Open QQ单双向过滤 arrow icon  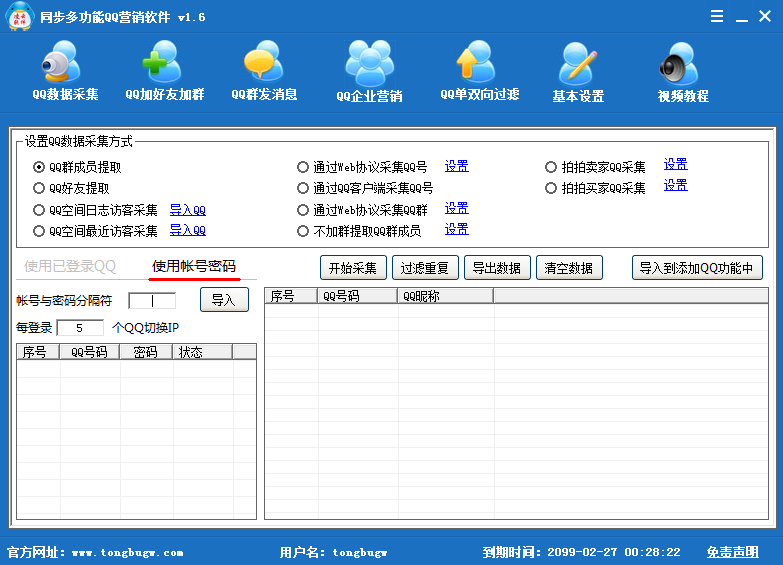pyautogui.click(x=479, y=66)
